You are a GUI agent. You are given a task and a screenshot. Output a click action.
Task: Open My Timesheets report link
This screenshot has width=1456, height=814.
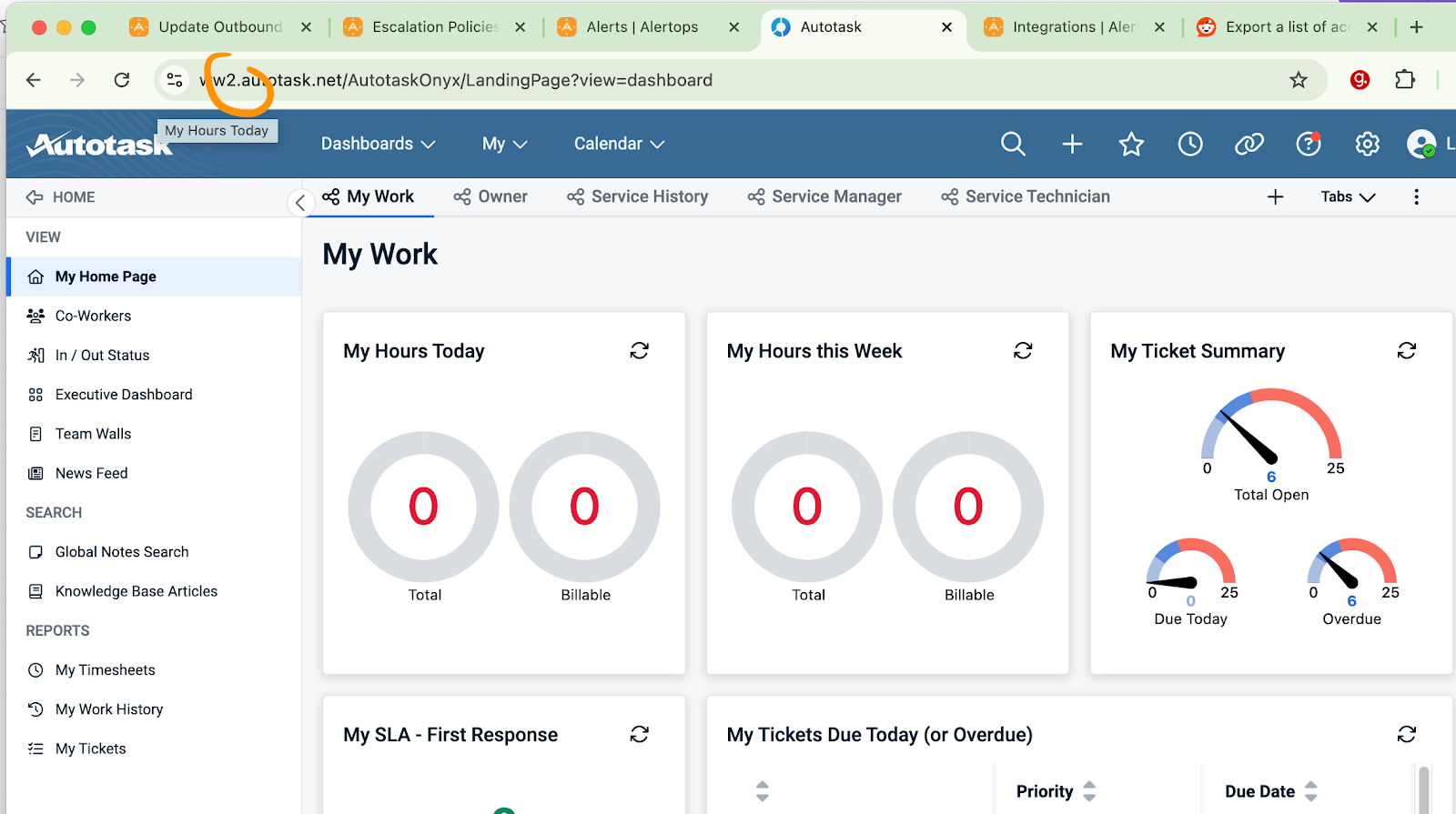click(x=105, y=670)
